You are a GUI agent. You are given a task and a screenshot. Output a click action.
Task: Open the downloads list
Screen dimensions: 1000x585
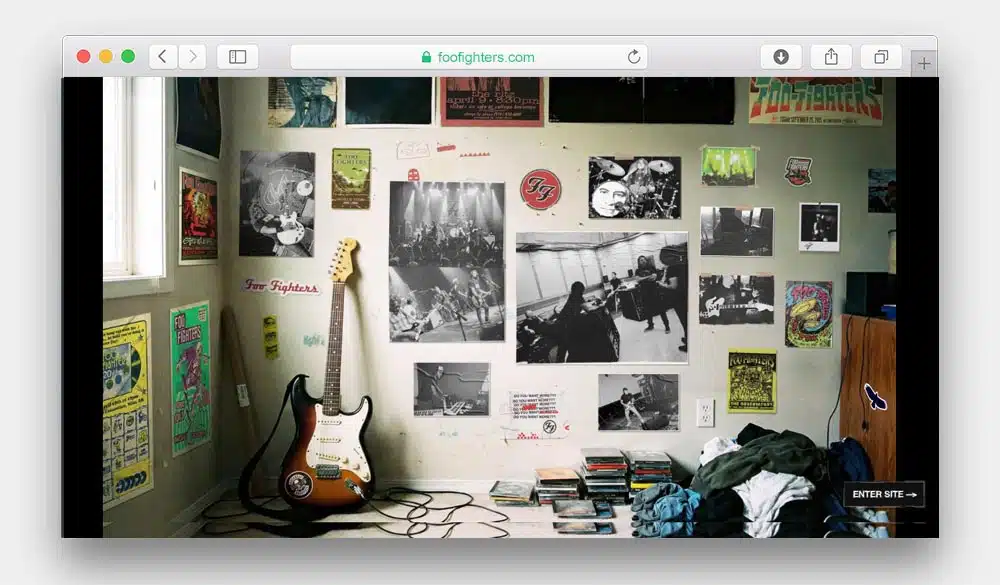pos(781,57)
